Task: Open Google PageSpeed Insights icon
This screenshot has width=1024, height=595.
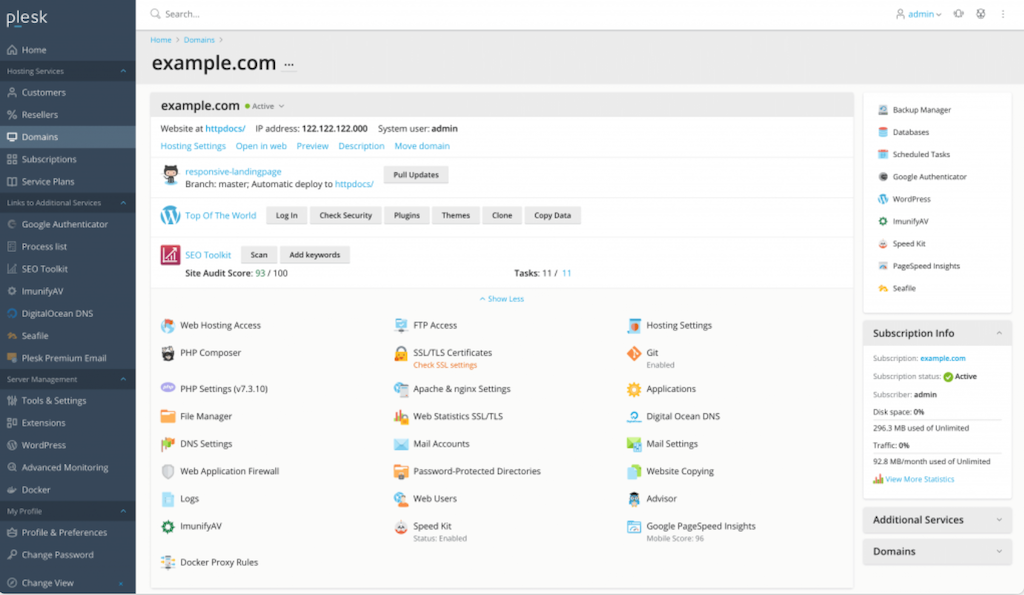Action: tap(634, 527)
